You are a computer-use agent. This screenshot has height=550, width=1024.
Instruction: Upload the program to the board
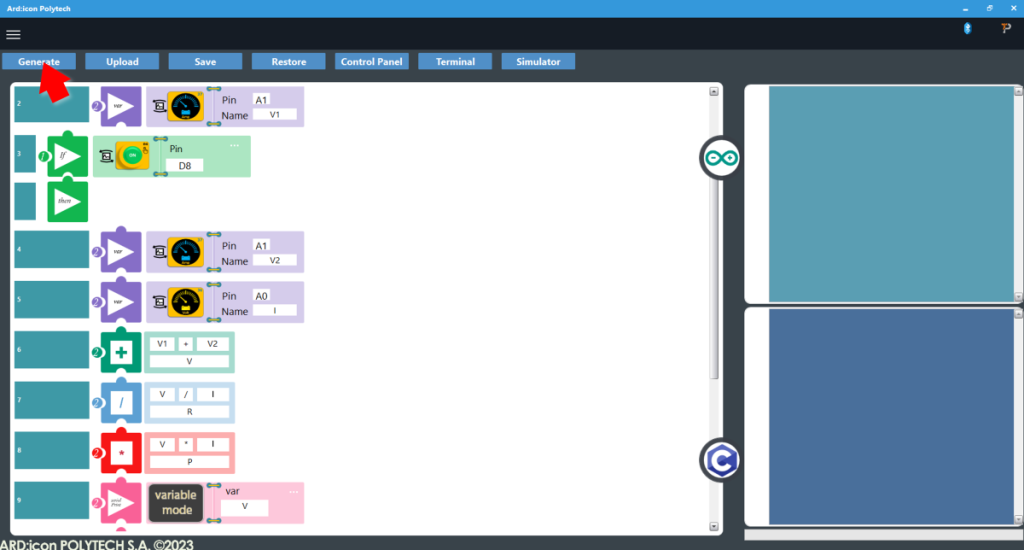122,61
